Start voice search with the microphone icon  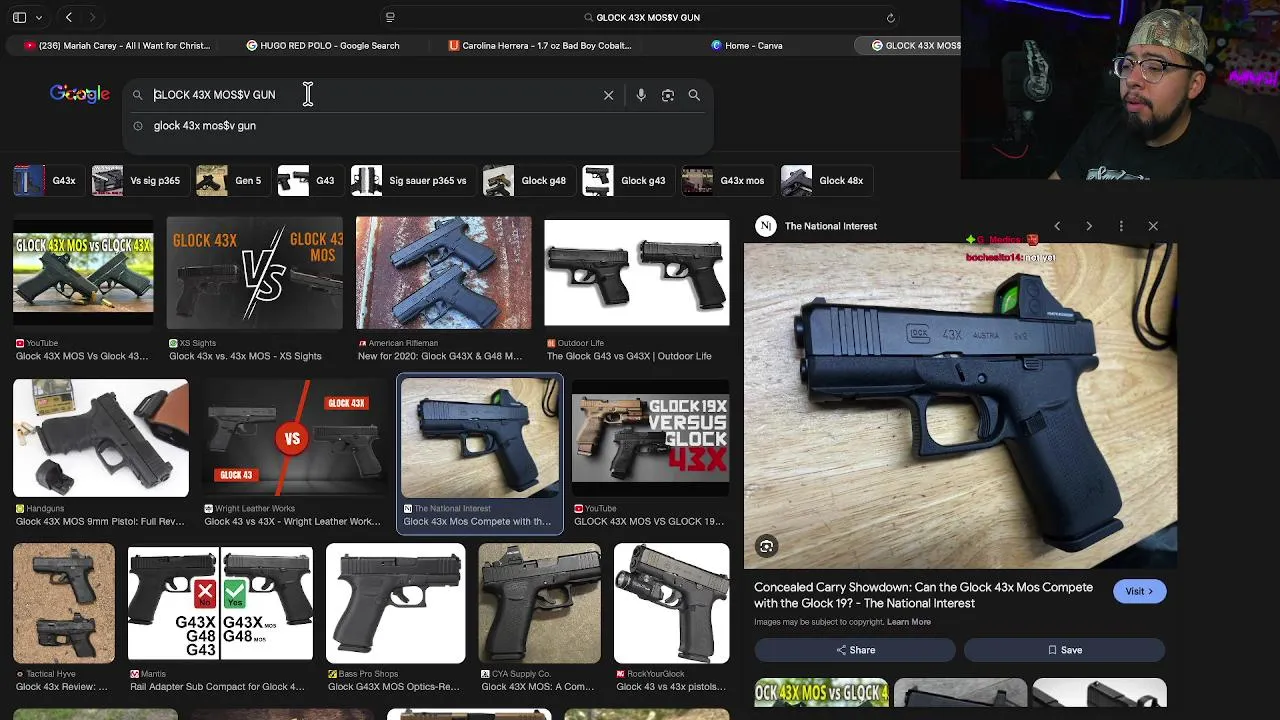641,95
